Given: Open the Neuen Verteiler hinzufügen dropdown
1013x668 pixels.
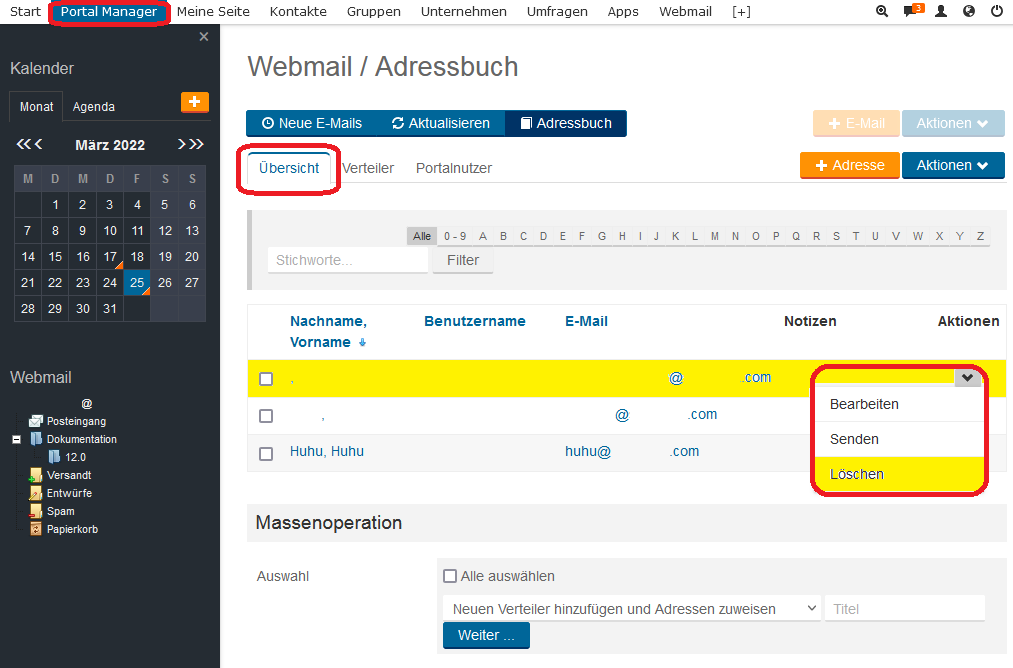Looking at the screenshot, I should (x=630, y=609).
